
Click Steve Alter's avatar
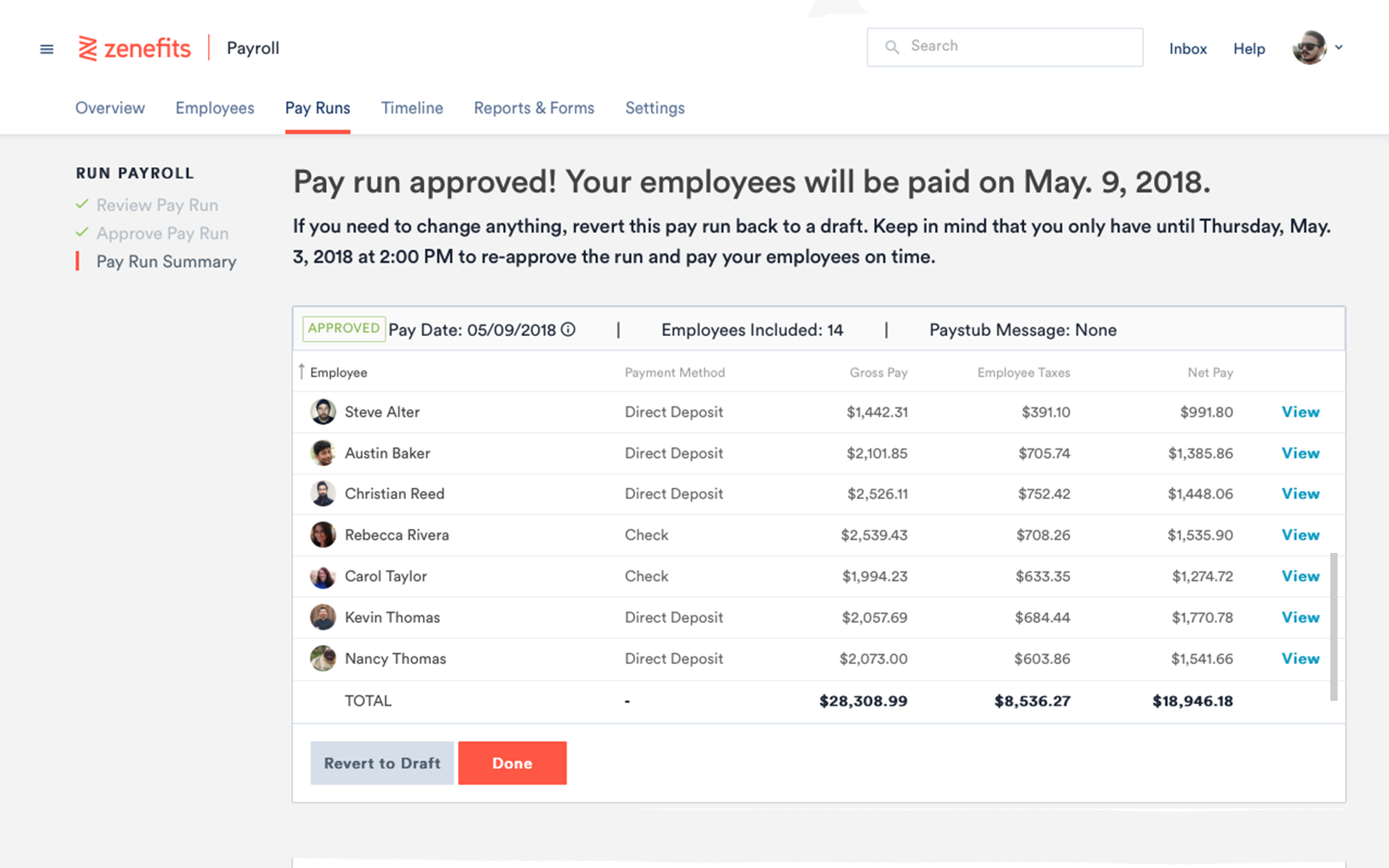(323, 411)
